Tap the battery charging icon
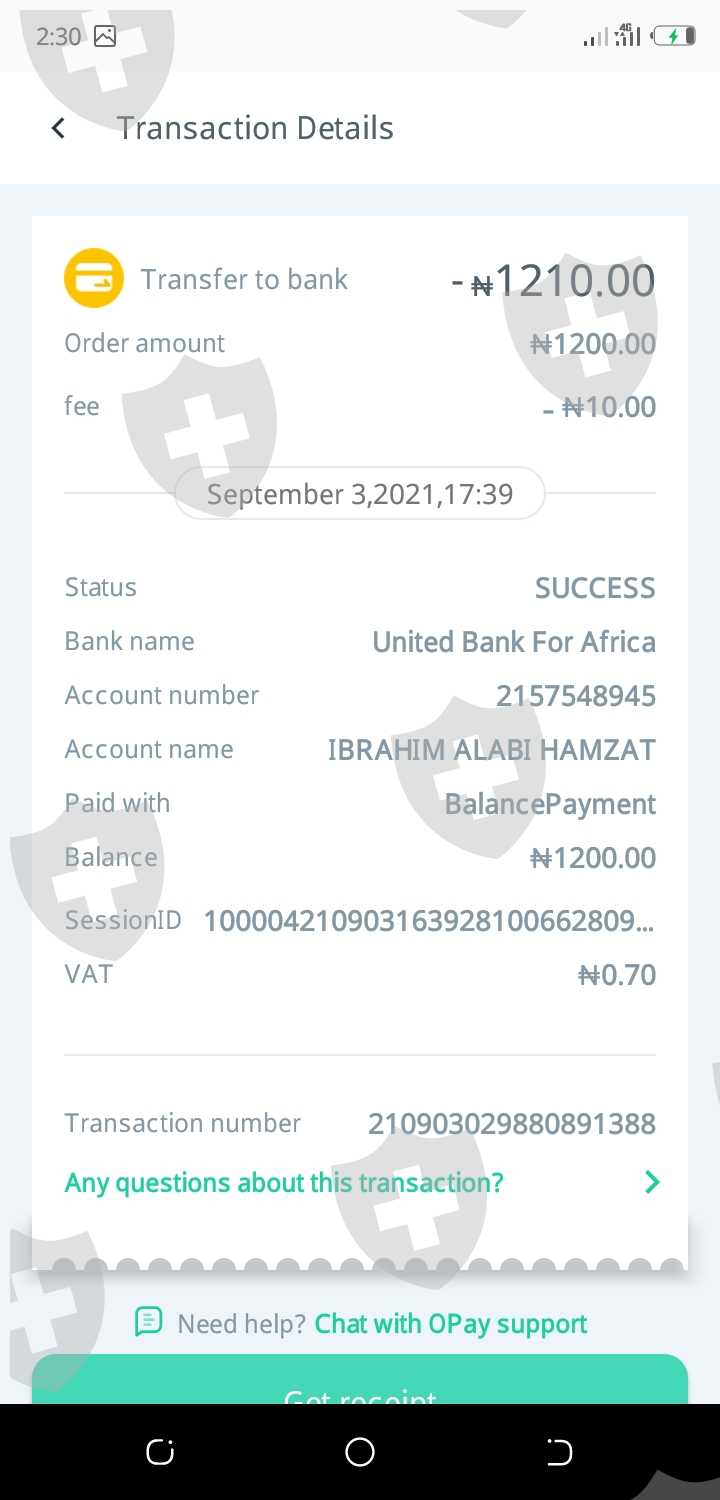 [x=673, y=37]
